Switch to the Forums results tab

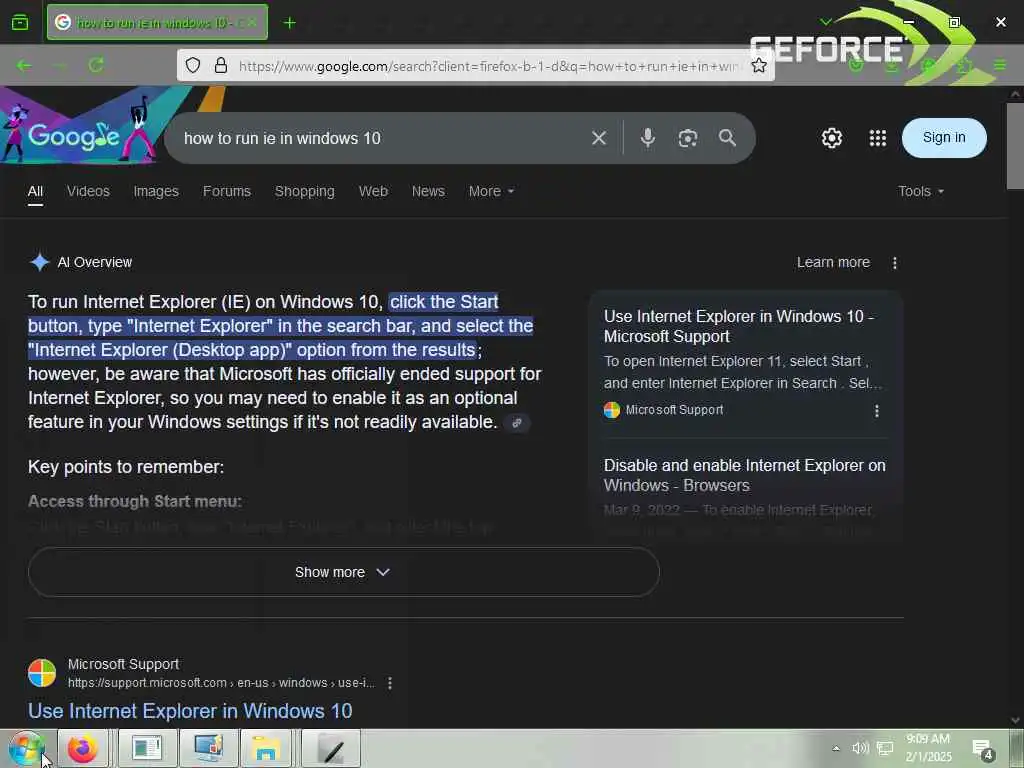coord(227,191)
